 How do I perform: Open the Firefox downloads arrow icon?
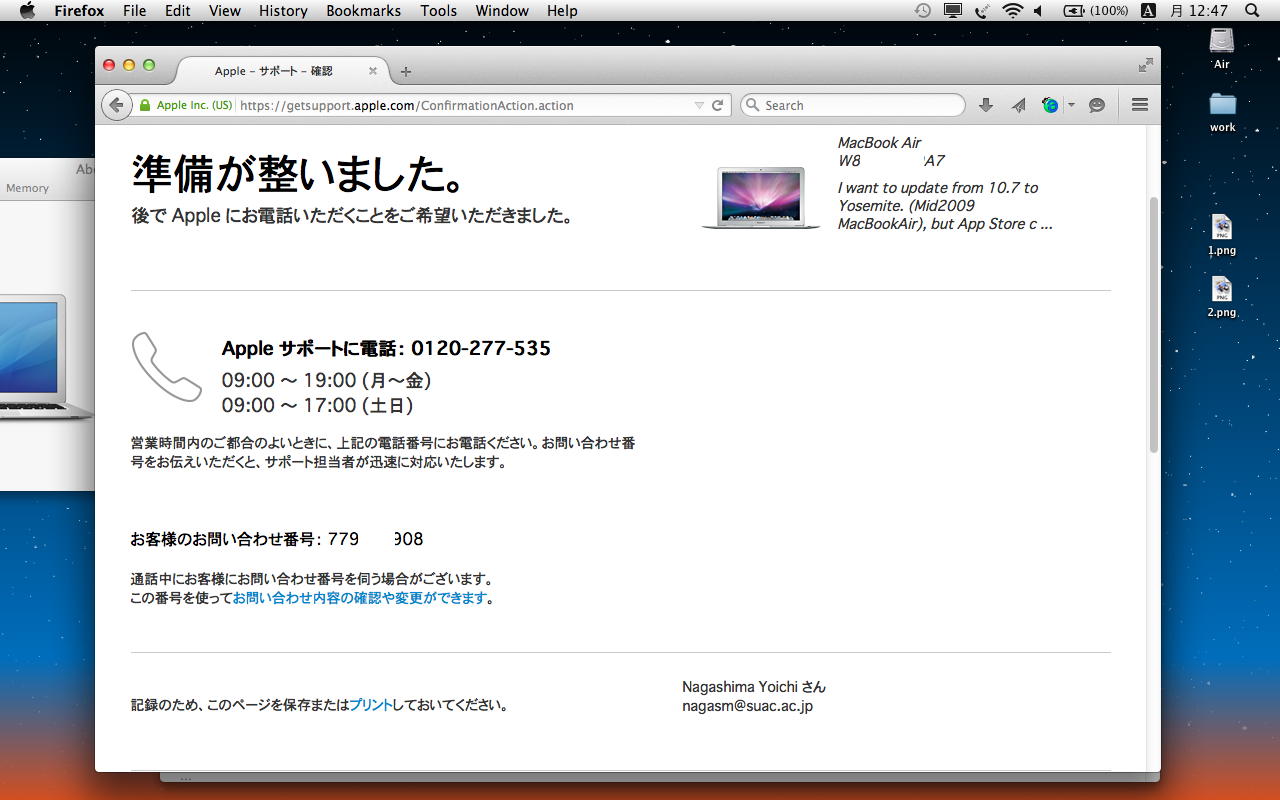click(x=986, y=105)
